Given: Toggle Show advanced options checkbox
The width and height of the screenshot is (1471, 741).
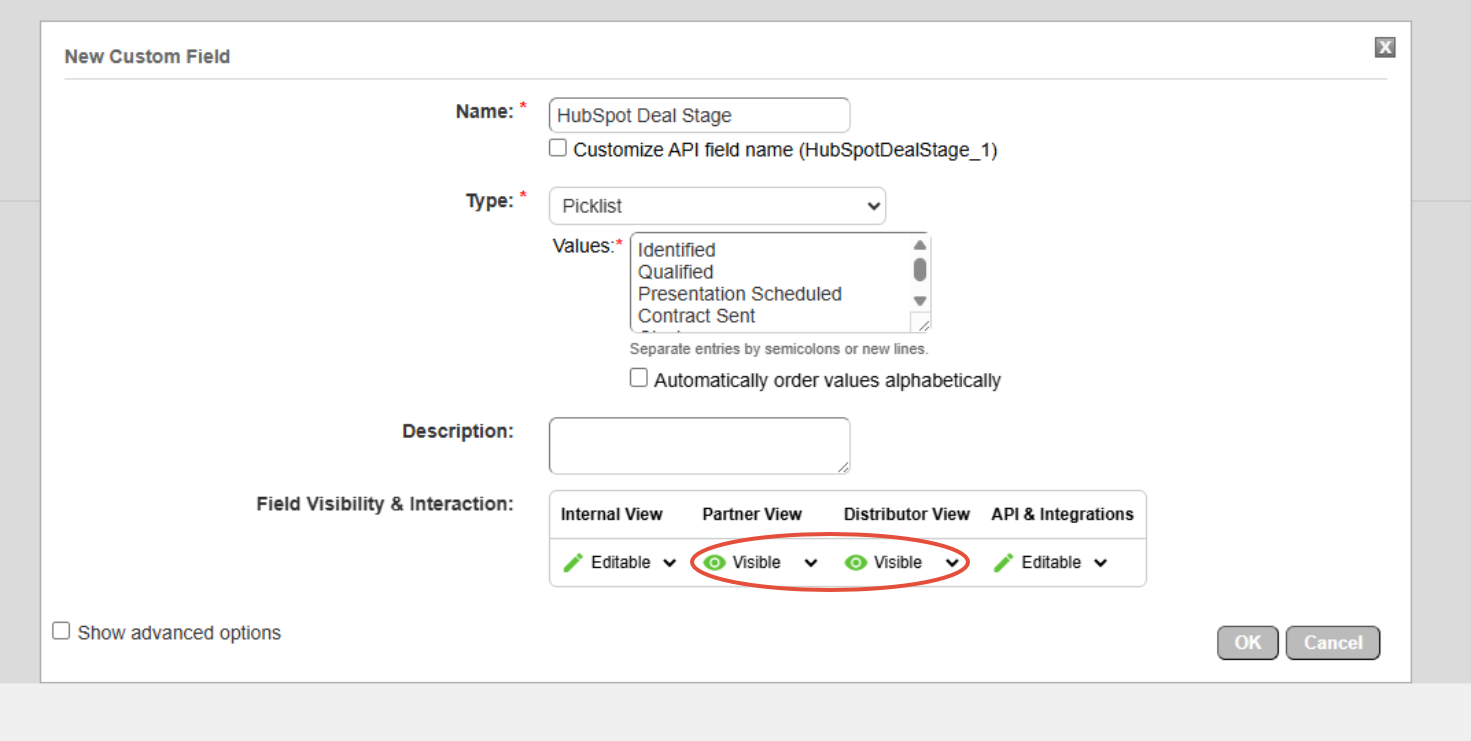Looking at the screenshot, I should tap(61, 631).
